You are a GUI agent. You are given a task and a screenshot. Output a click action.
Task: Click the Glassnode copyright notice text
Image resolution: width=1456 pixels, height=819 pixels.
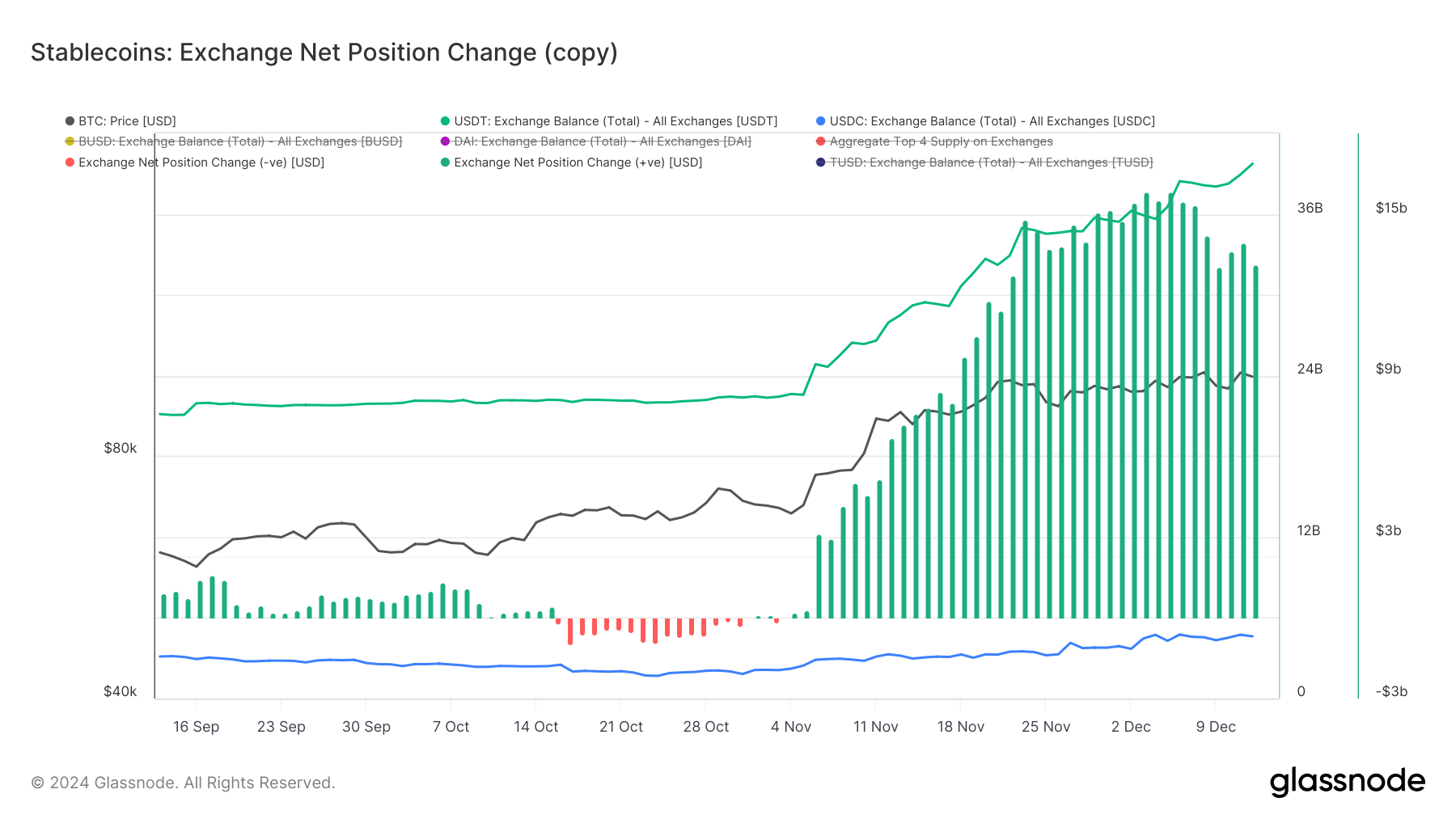pyautogui.click(x=183, y=783)
